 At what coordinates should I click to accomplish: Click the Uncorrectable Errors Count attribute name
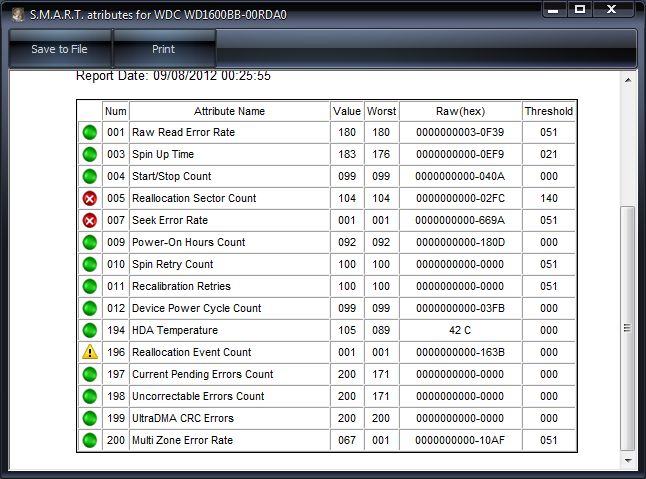coord(198,396)
